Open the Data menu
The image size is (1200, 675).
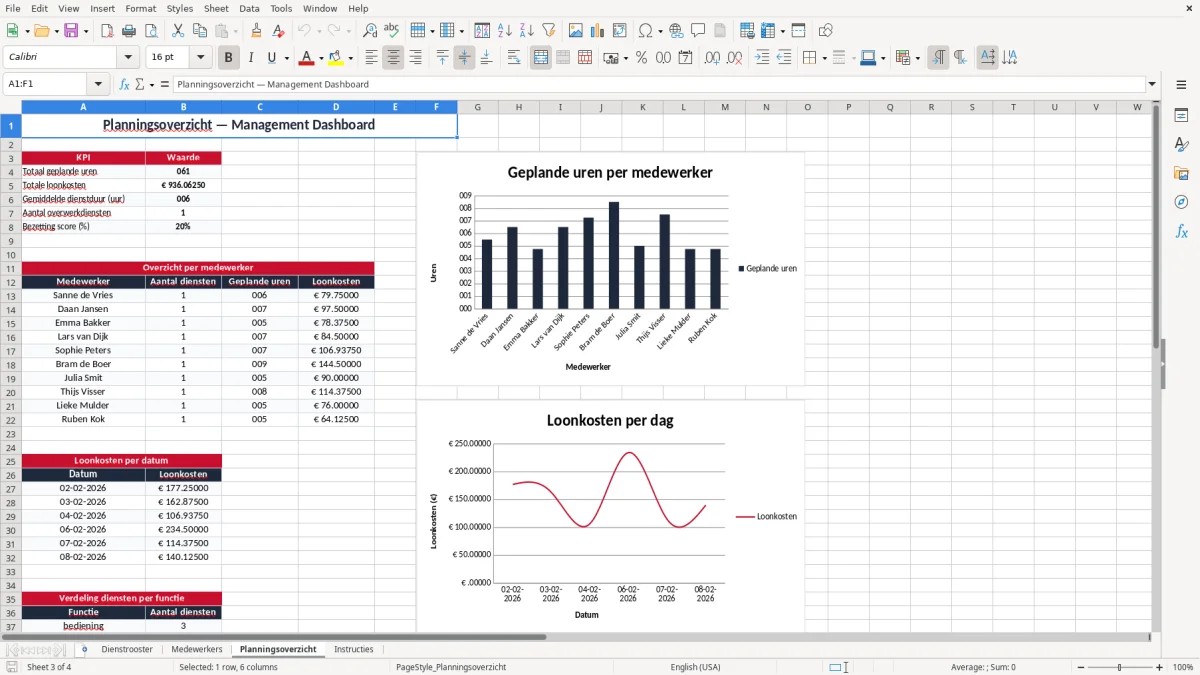[x=249, y=8]
